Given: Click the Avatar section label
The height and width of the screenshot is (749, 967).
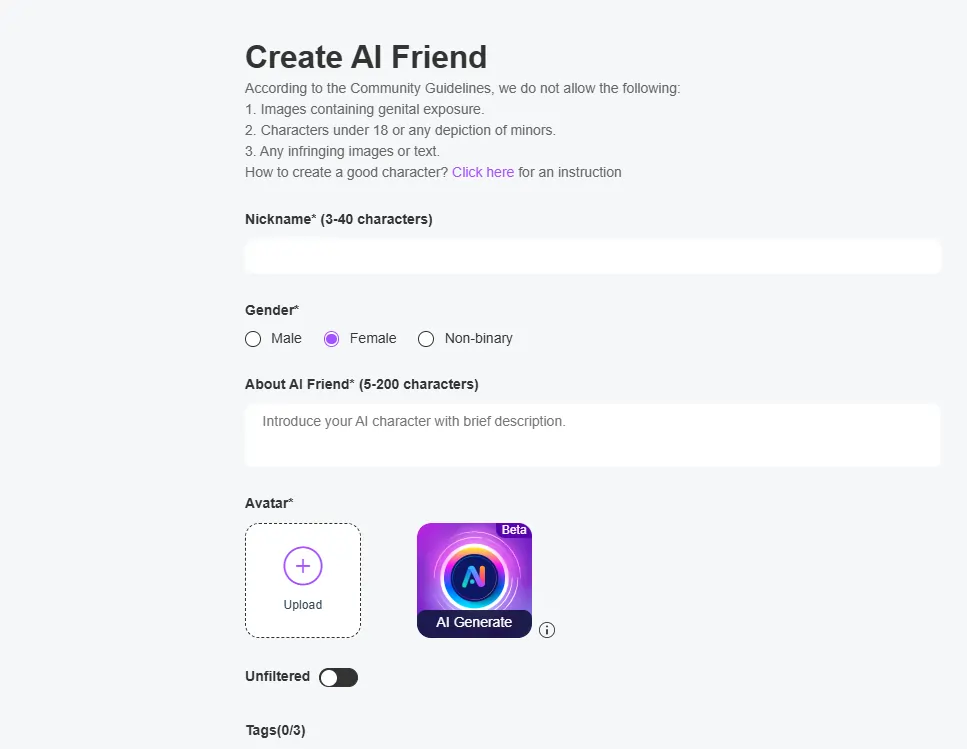Looking at the screenshot, I should click(x=268, y=503).
